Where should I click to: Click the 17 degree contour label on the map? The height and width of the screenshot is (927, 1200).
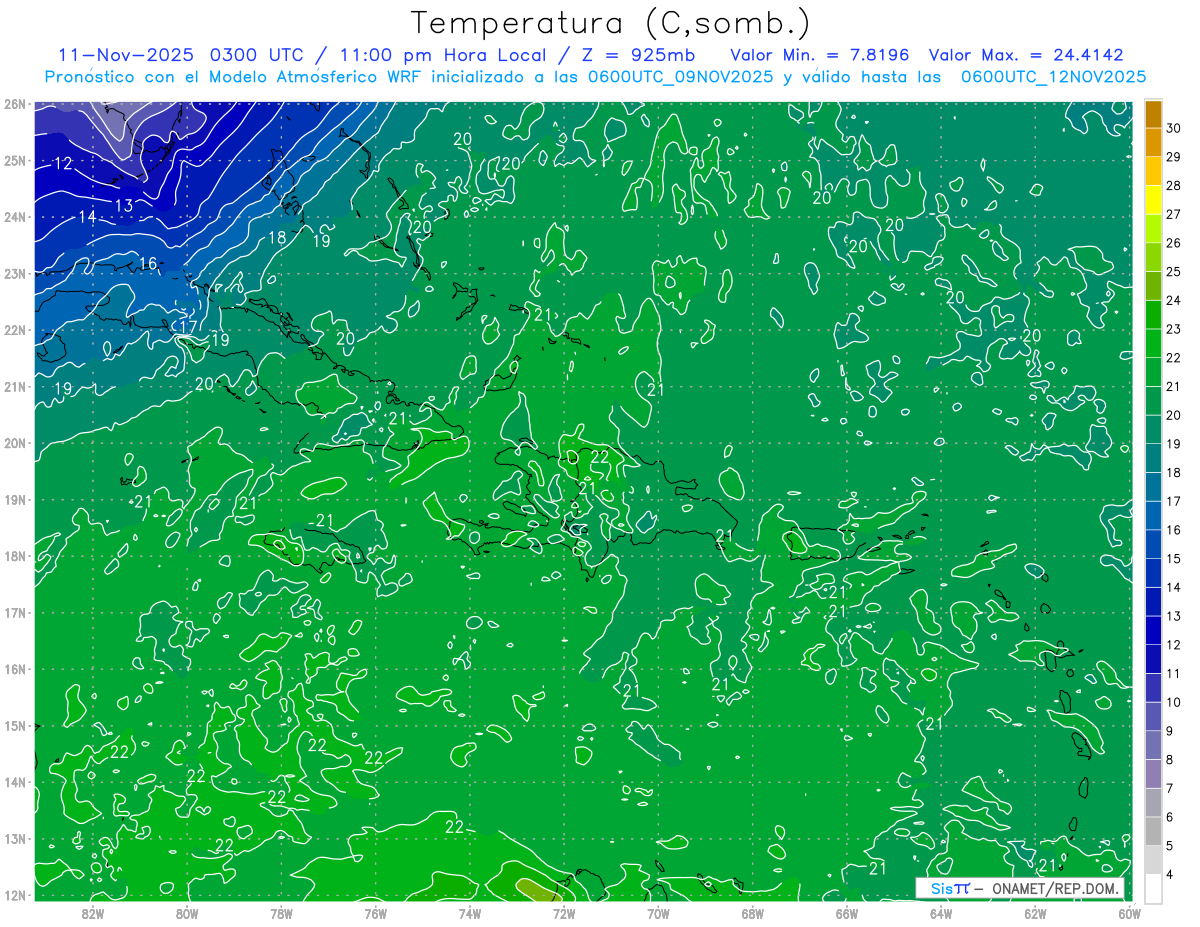187,326
